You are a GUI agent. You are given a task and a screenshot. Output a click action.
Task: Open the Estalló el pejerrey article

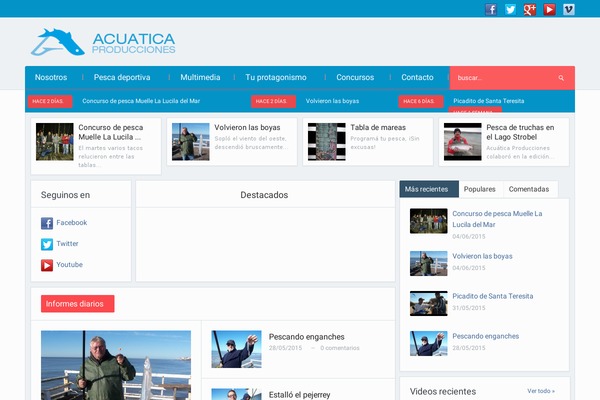click(x=299, y=395)
